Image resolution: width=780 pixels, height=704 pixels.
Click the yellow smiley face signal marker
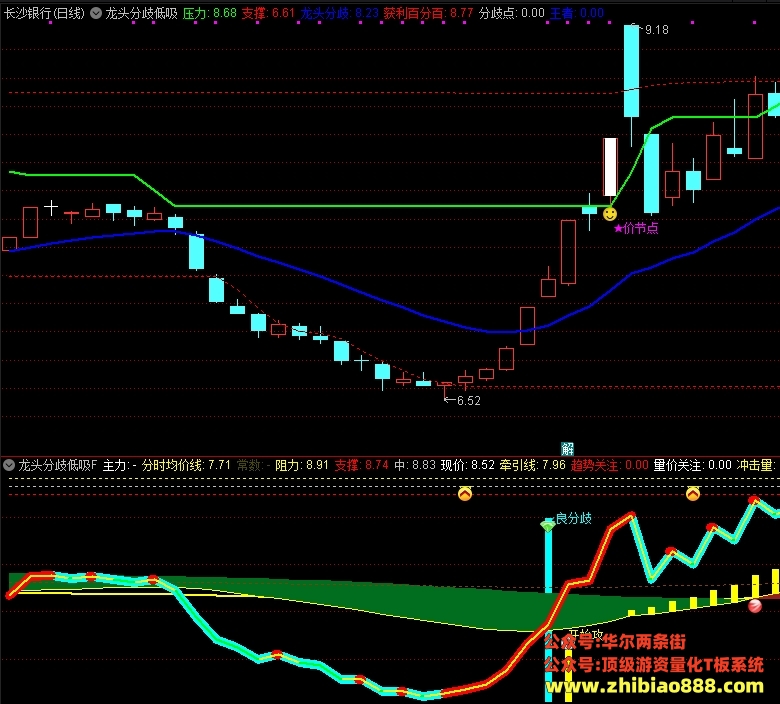click(x=610, y=214)
